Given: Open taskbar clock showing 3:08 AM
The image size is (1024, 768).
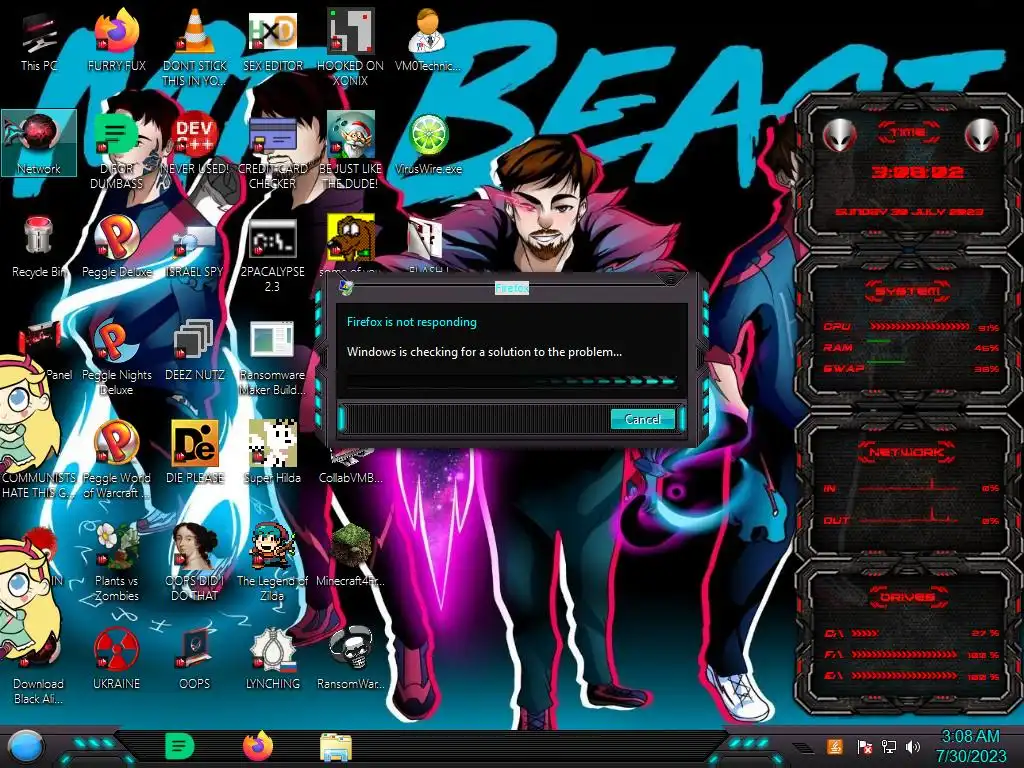Looking at the screenshot, I should tap(970, 747).
